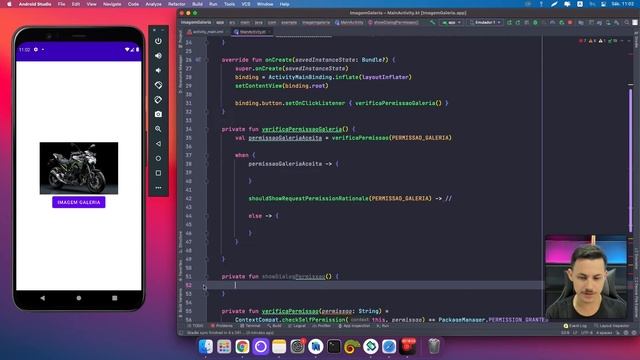
Task: Open the Event Log panel
Action: [x=575, y=326]
